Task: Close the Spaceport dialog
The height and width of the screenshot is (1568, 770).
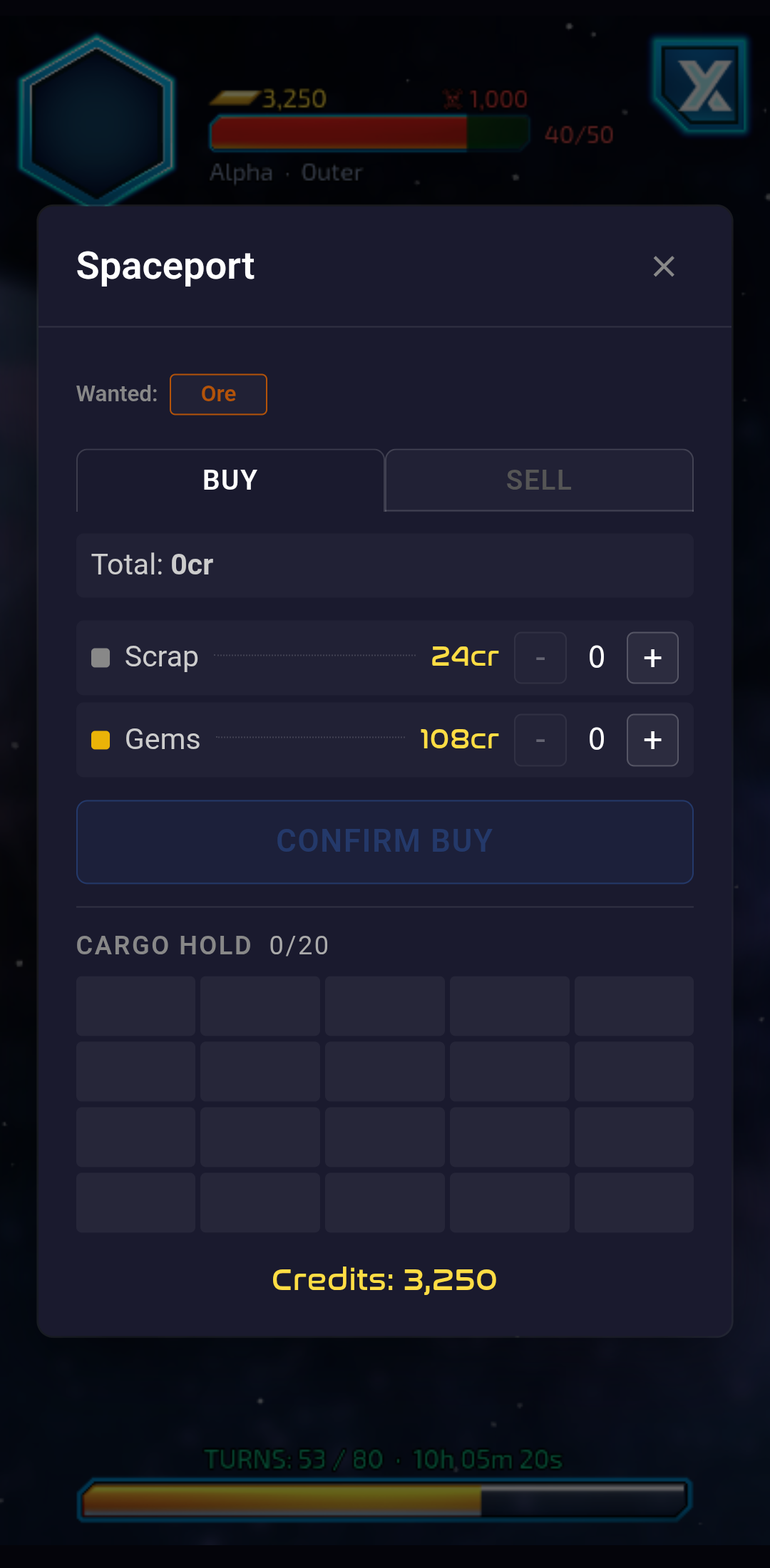Action: tap(664, 266)
